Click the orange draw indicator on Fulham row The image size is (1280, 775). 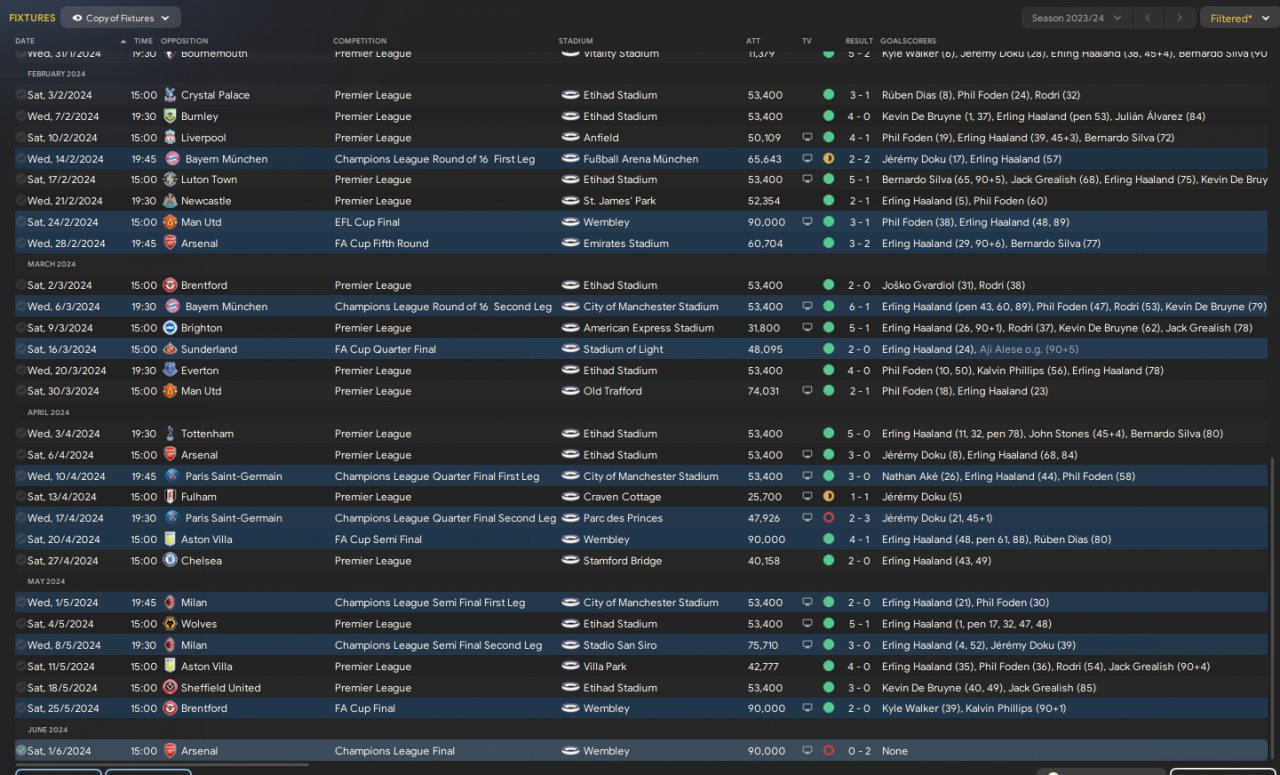pos(828,497)
